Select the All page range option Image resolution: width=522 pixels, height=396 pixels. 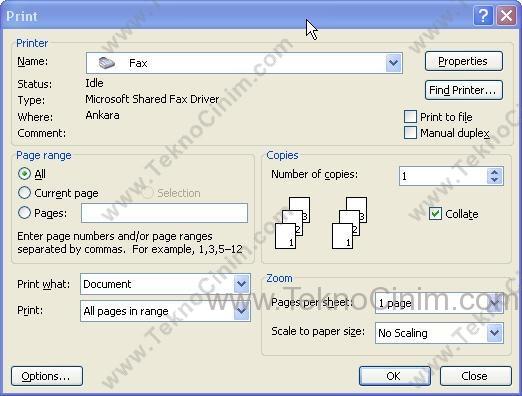point(24,174)
